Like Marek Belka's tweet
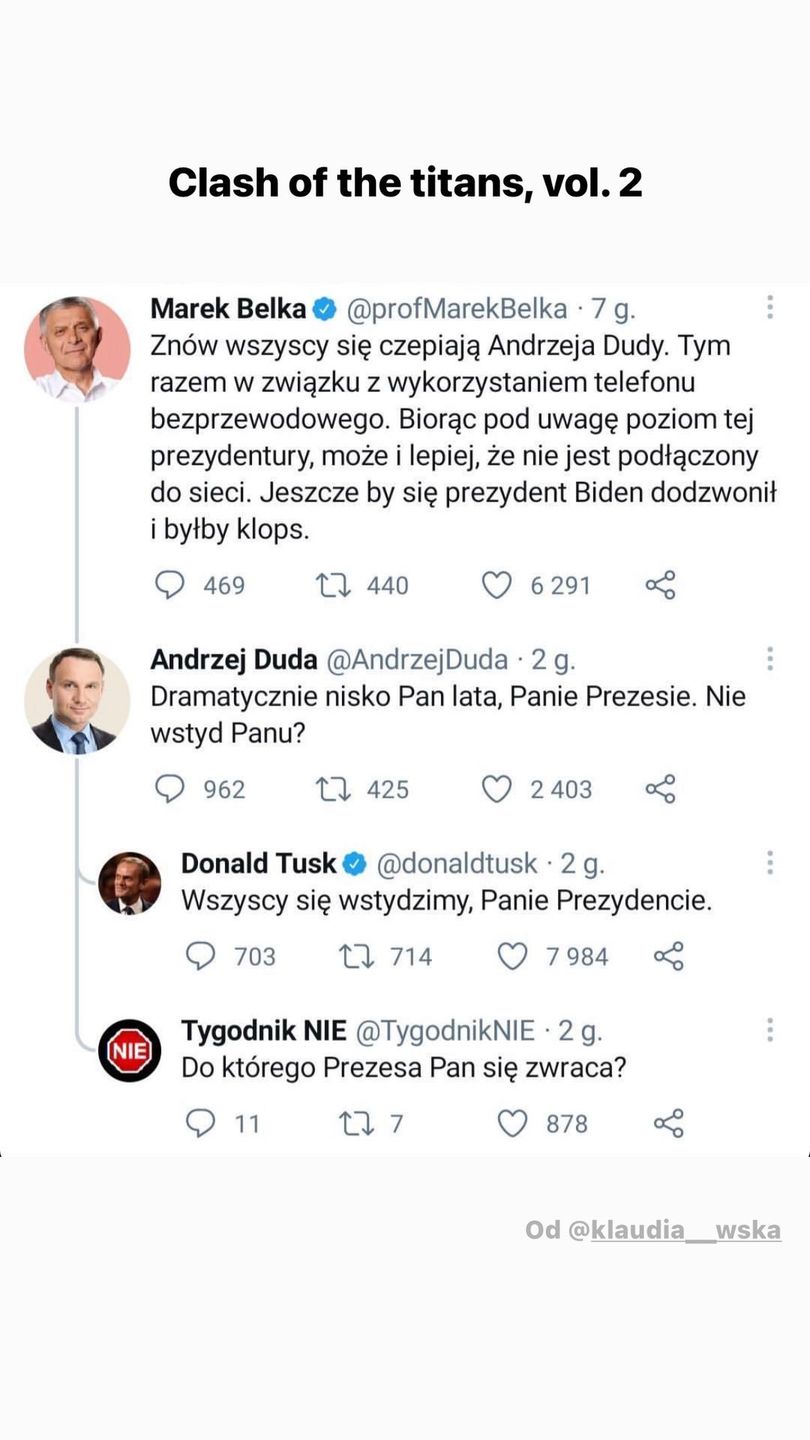Viewport: 810px width, 1440px height. pos(497,585)
